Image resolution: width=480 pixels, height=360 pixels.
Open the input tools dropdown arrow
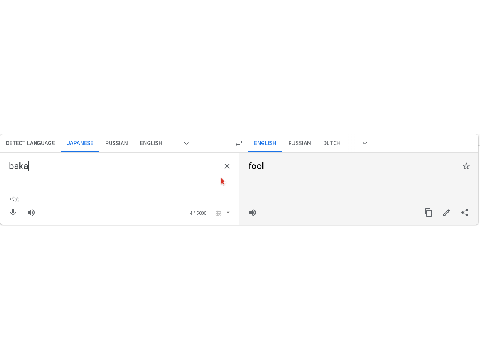click(x=228, y=213)
